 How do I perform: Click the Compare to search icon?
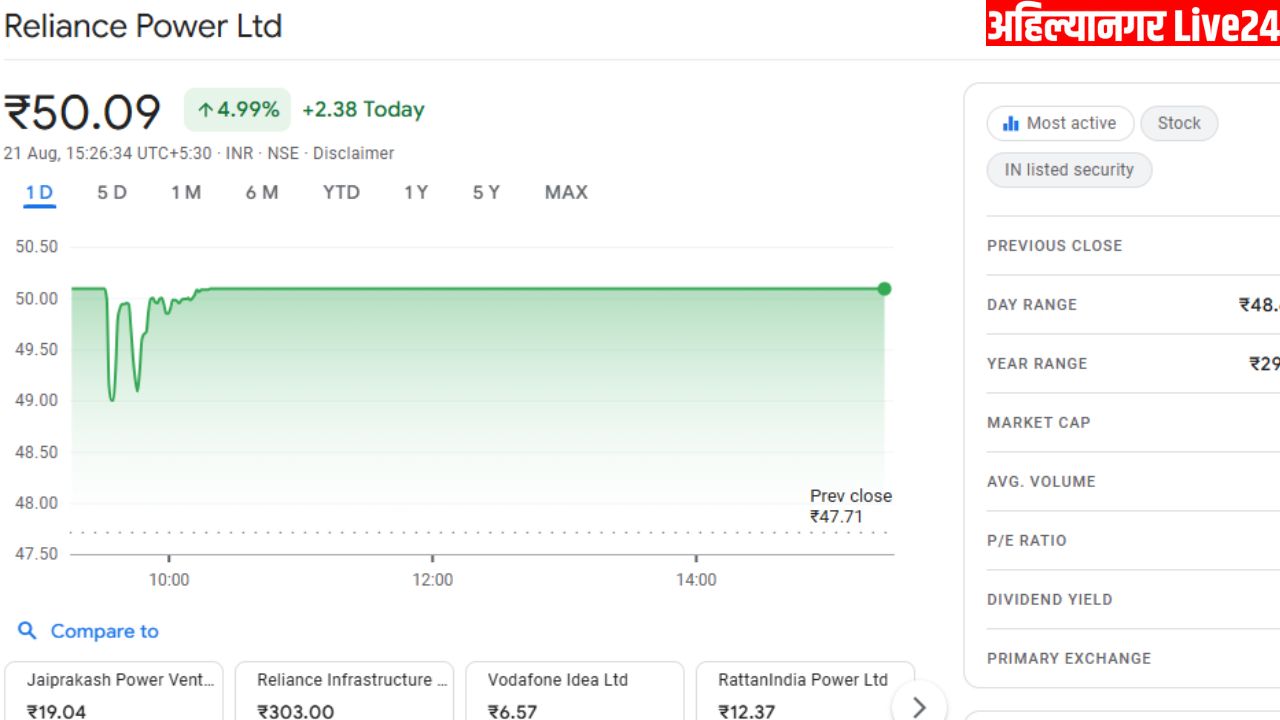click(x=28, y=631)
